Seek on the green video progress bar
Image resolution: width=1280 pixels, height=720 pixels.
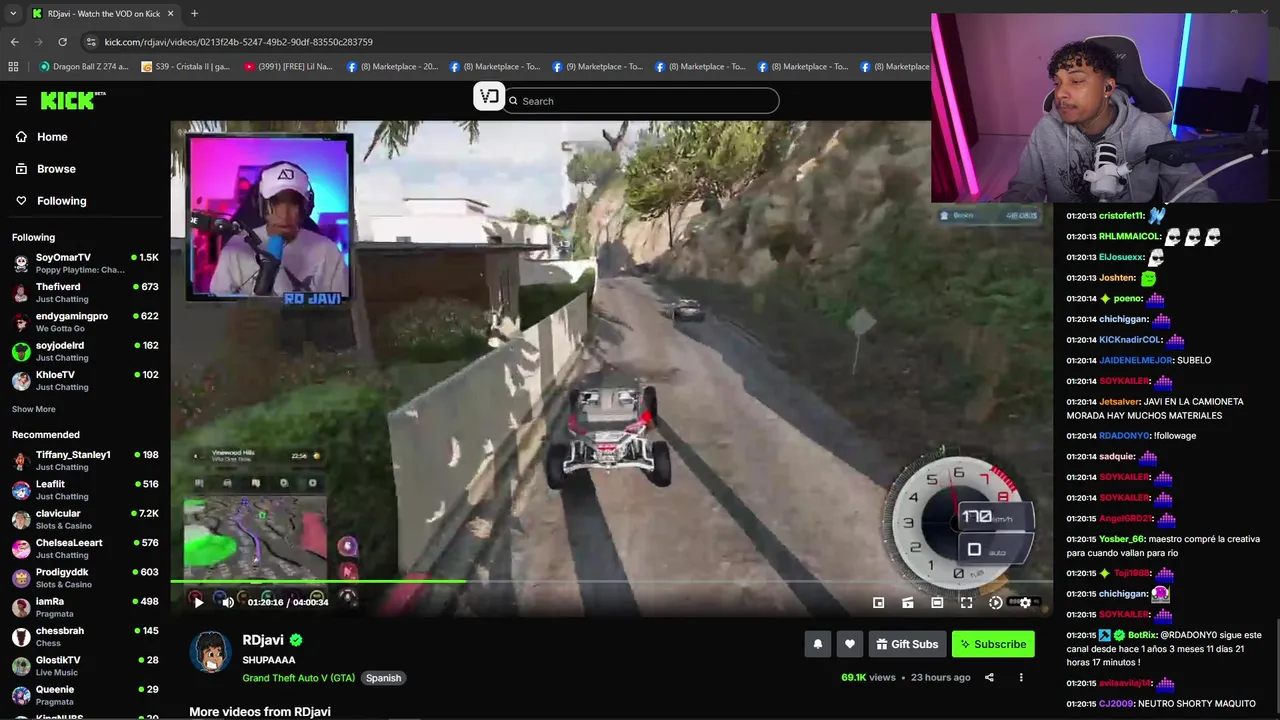click(611, 581)
